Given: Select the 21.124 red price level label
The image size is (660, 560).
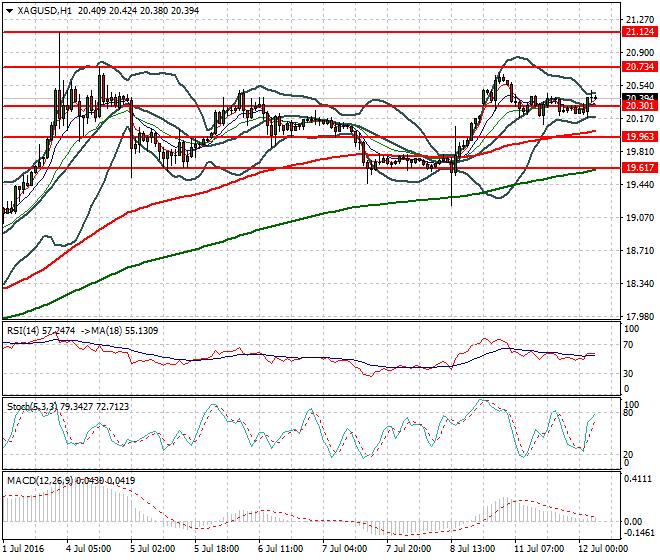Looking at the screenshot, I should pyautogui.click(x=639, y=32).
